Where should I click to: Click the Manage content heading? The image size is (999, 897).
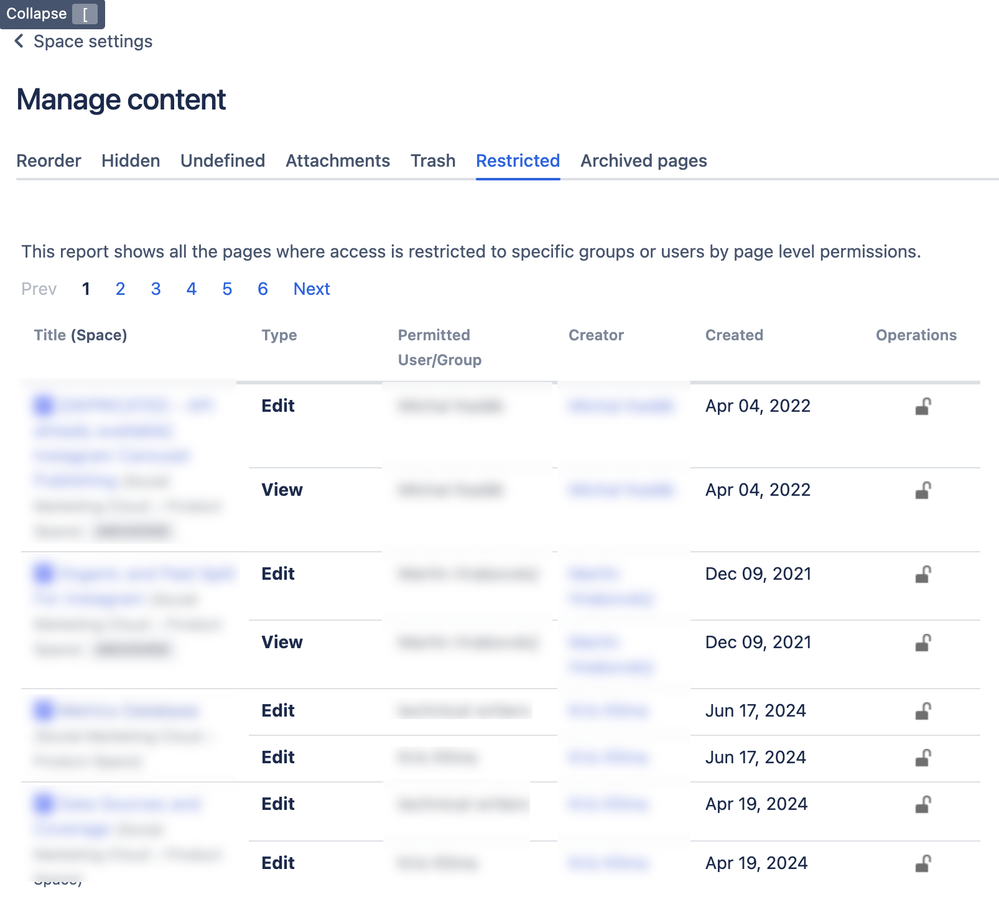click(x=121, y=99)
